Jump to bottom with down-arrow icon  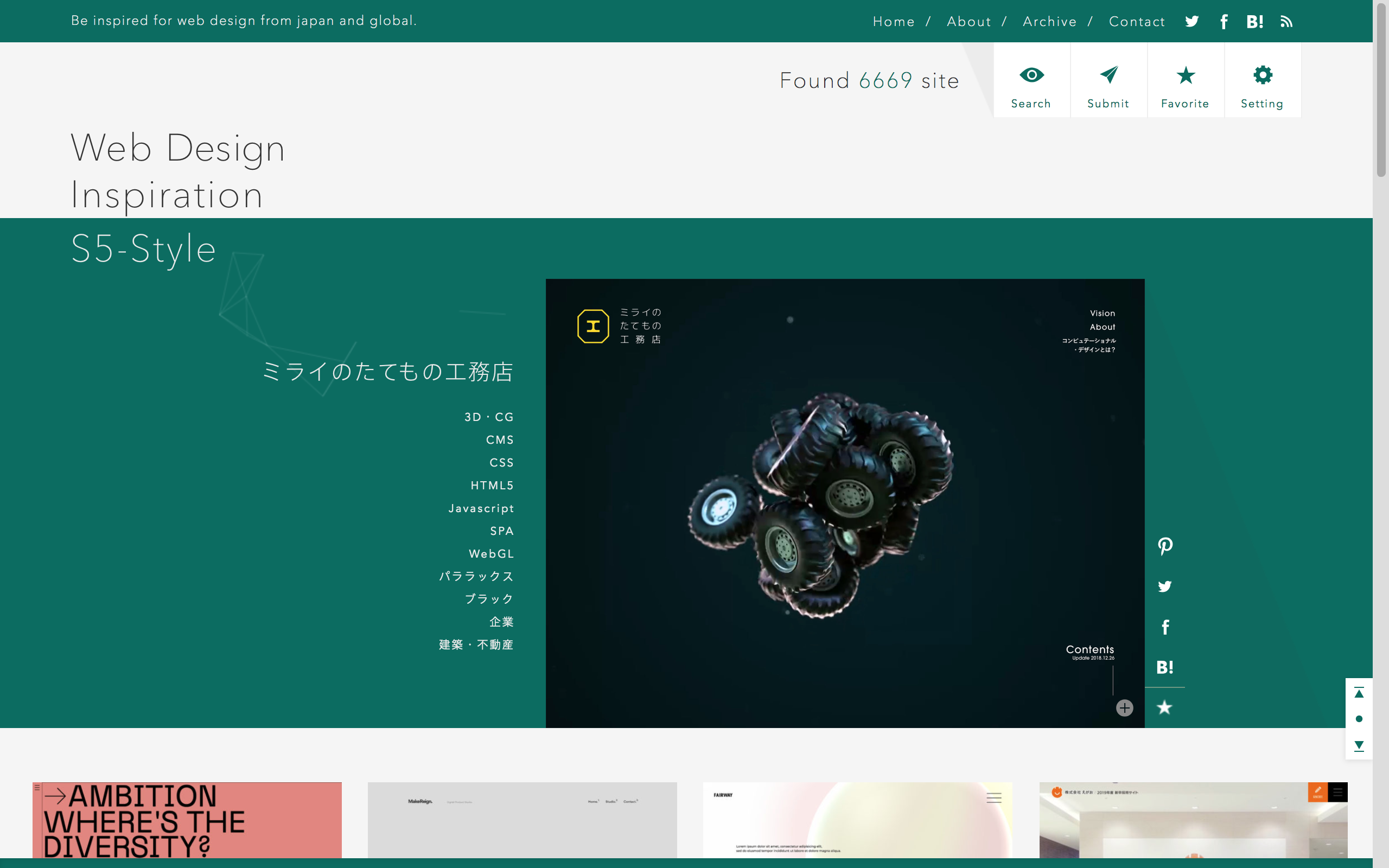click(1359, 746)
